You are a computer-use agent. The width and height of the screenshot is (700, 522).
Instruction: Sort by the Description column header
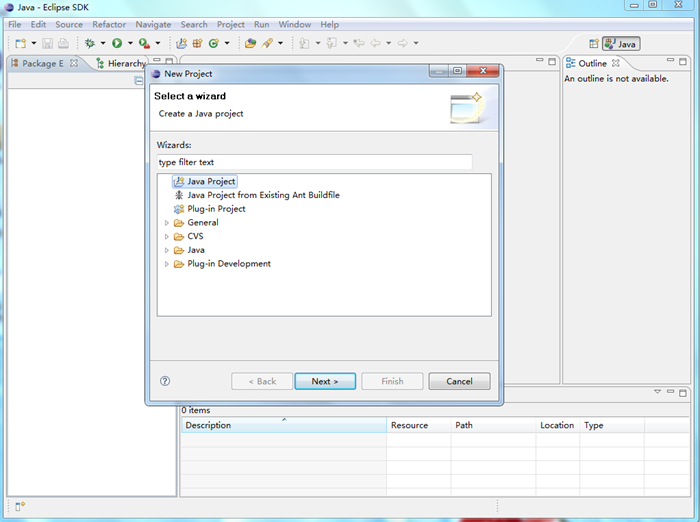[x=284, y=425]
